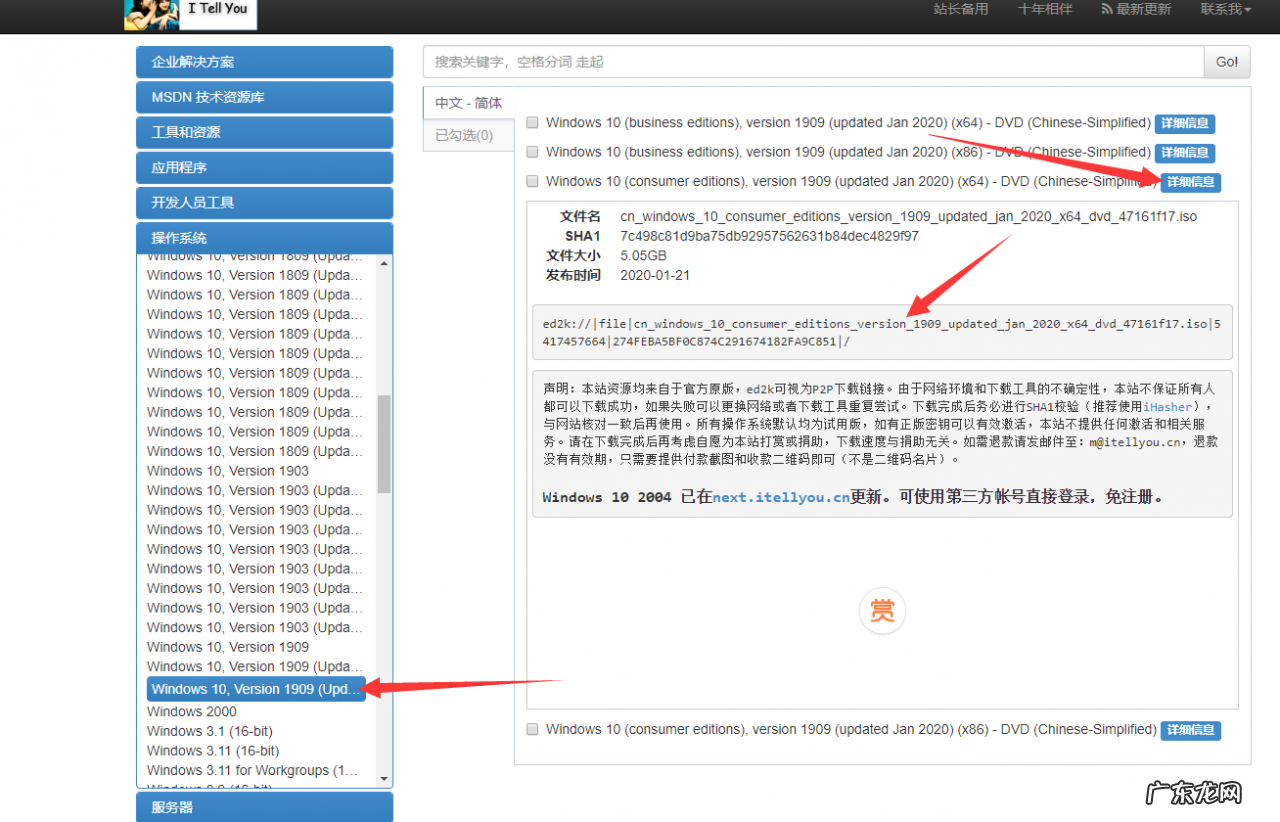Viewport: 1280px width, 822px height.
Task: Click the I Tell You logo
Action: 190,14
